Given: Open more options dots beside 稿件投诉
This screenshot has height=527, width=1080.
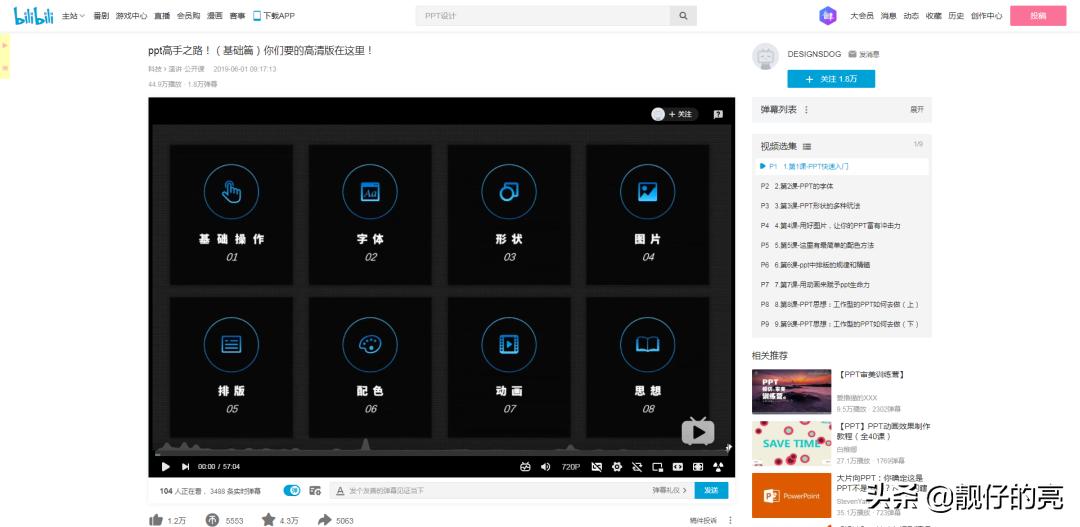Looking at the screenshot, I should (730, 520).
